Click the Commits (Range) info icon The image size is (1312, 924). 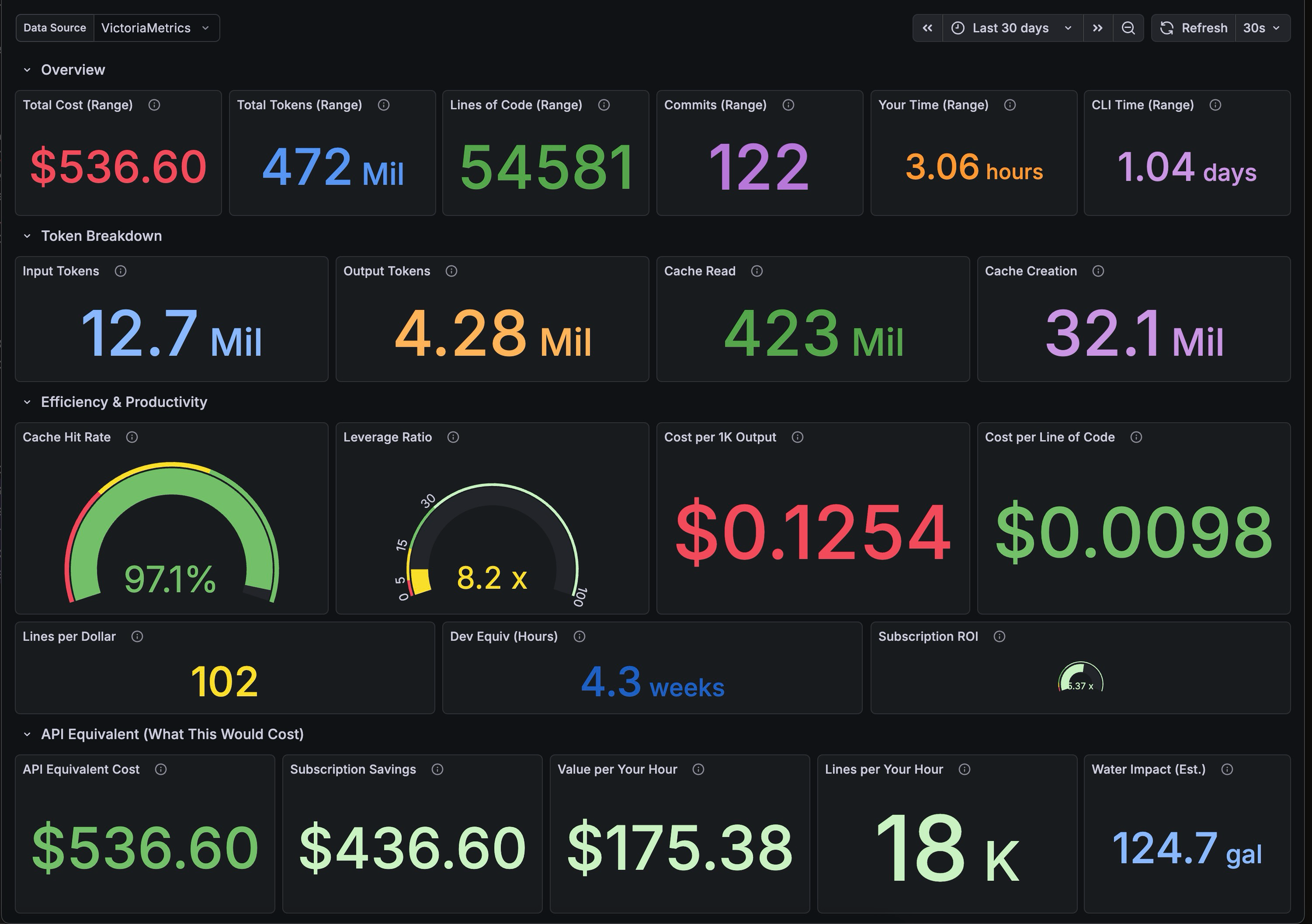tap(788, 105)
